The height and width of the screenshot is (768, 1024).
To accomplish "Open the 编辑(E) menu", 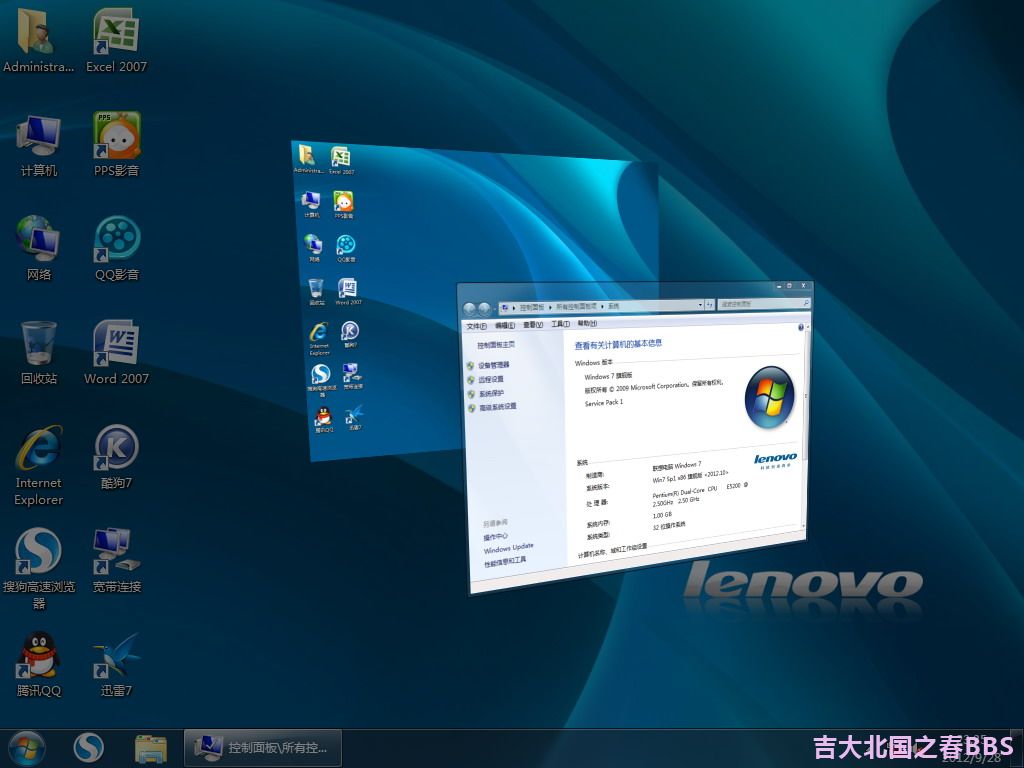I will coord(504,325).
